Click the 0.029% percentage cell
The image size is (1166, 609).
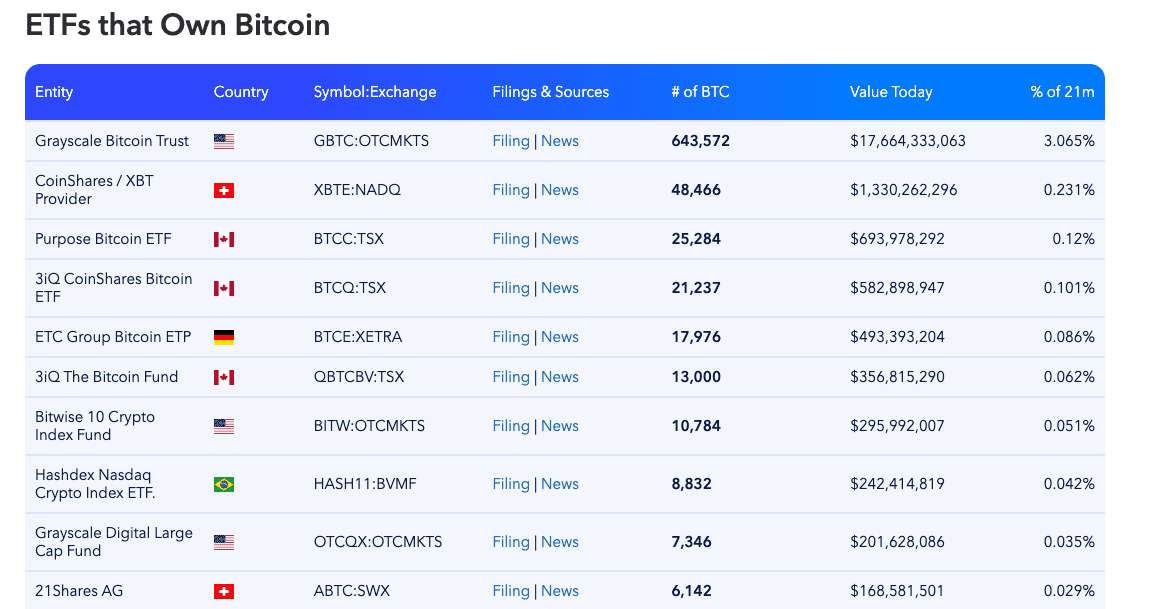pyautogui.click(x=1069, y=591)
